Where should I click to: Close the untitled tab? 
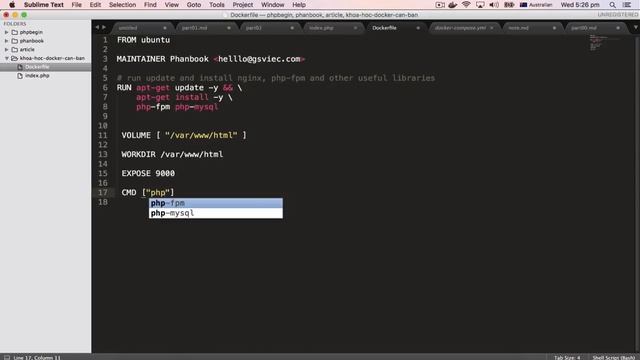(165, 28)
